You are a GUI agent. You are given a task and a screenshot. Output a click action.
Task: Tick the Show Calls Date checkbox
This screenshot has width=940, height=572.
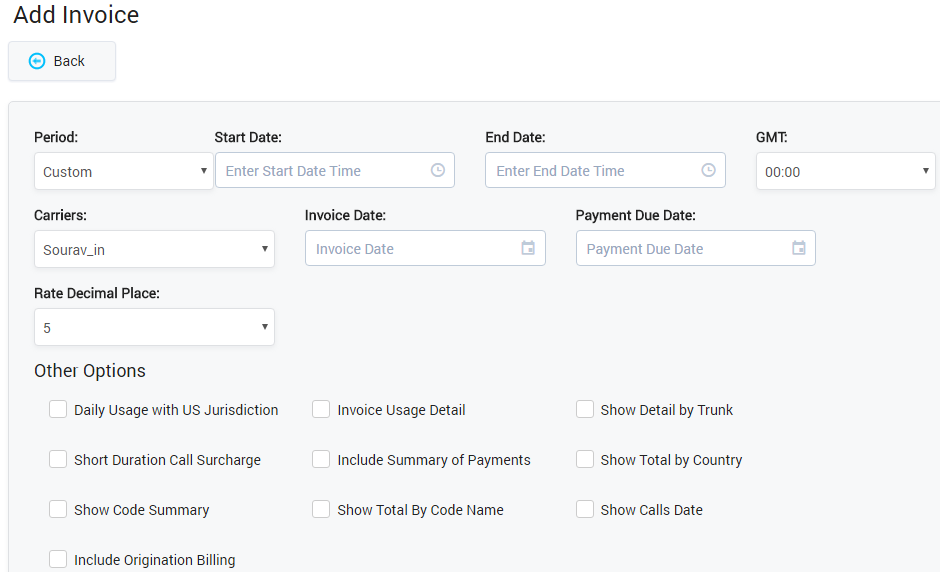tap(585, 509)
